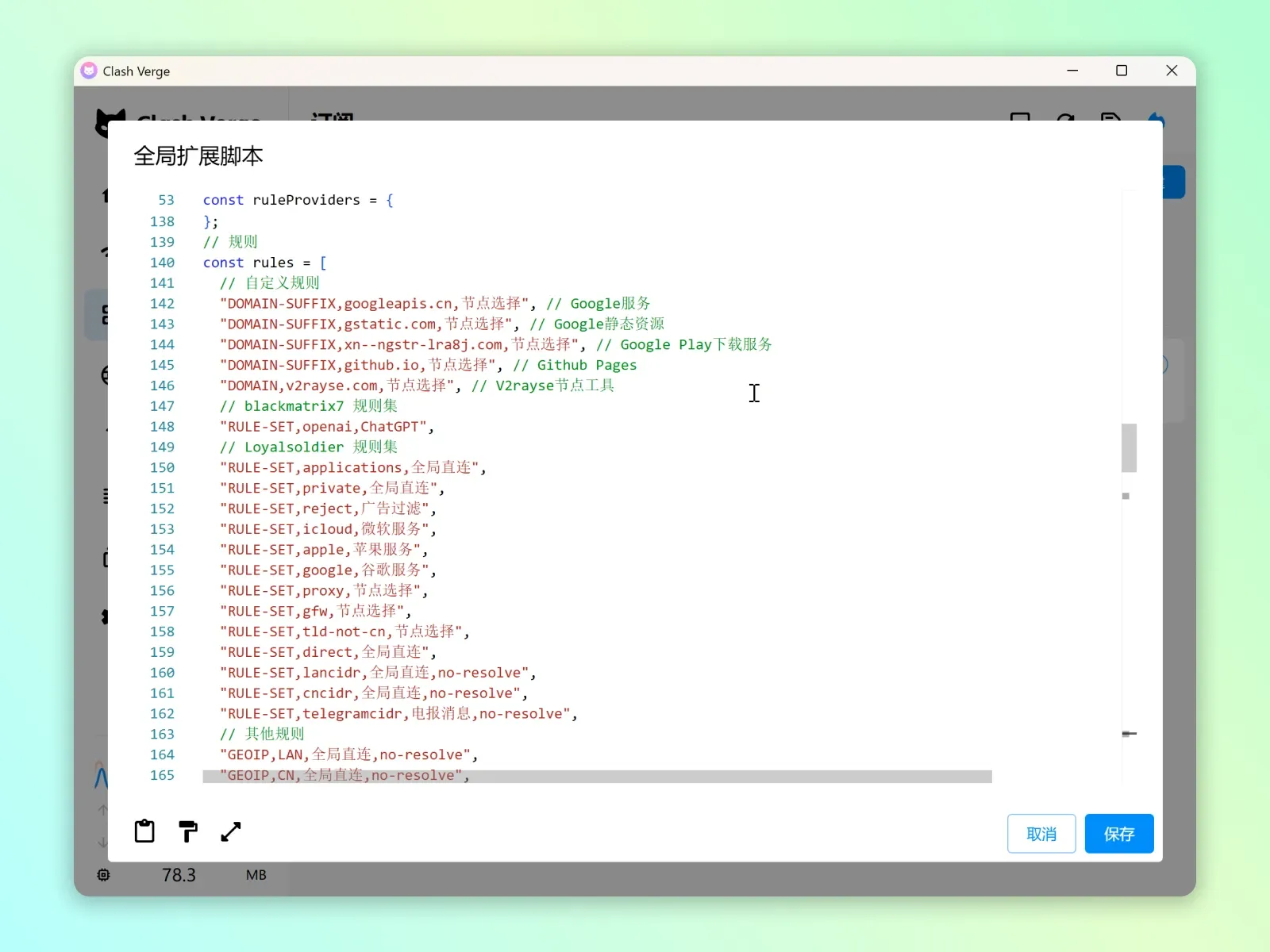Save the script with the 保存 button
This screenshot has width=1270, height=952.
coord(1119,834)
